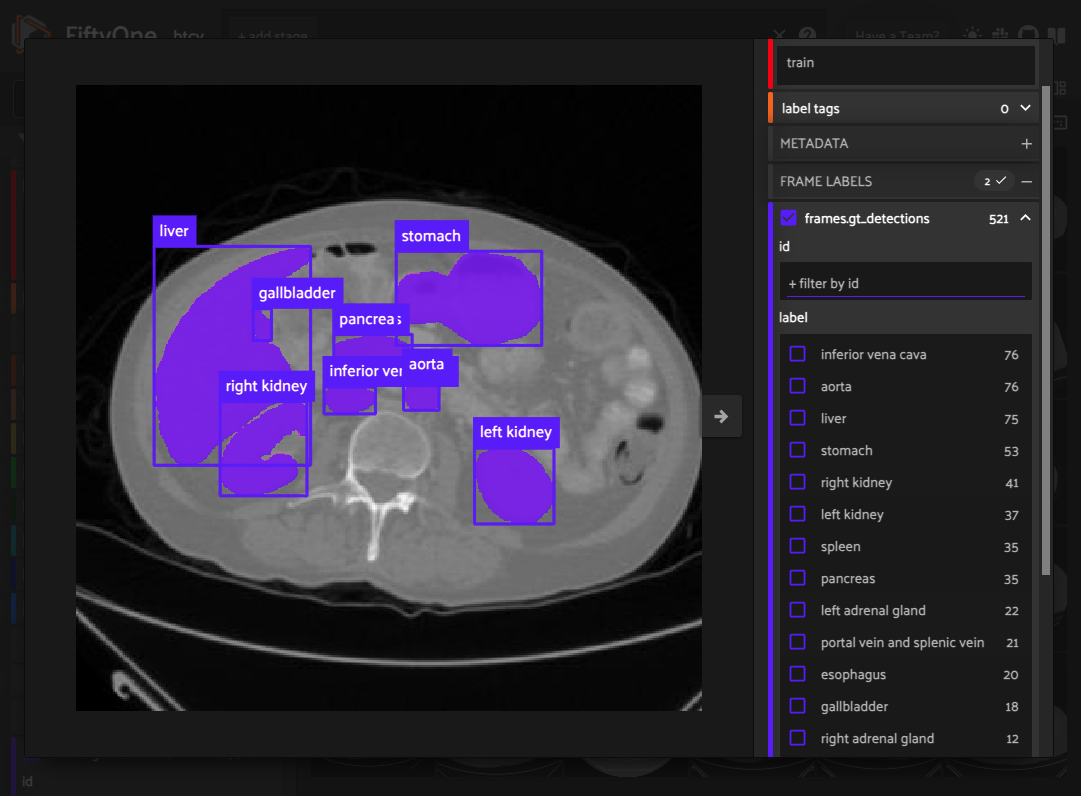Uncheck the frames.gt_detections checkbox
This screenshot has height=796, width=1081.
pos(788,218)
